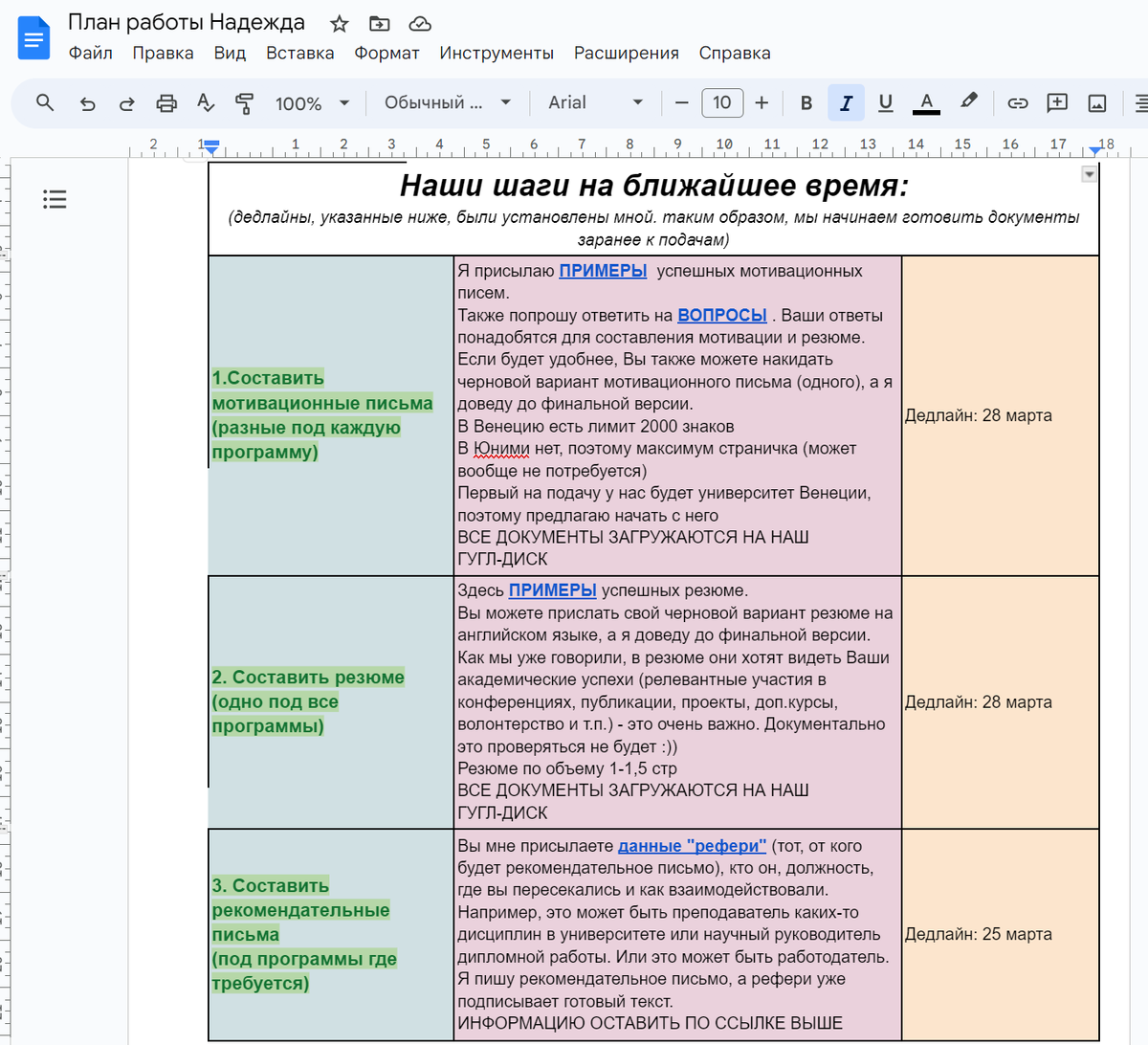Undo the last change
The width and height of the screenshot is (1148, 1045).
coord(87,102)
